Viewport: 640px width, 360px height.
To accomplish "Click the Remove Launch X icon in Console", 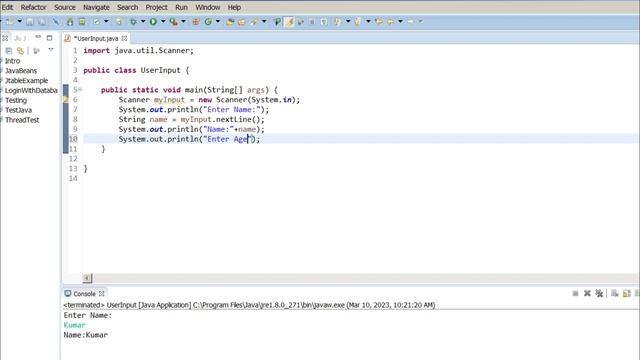I will point(587,293).
